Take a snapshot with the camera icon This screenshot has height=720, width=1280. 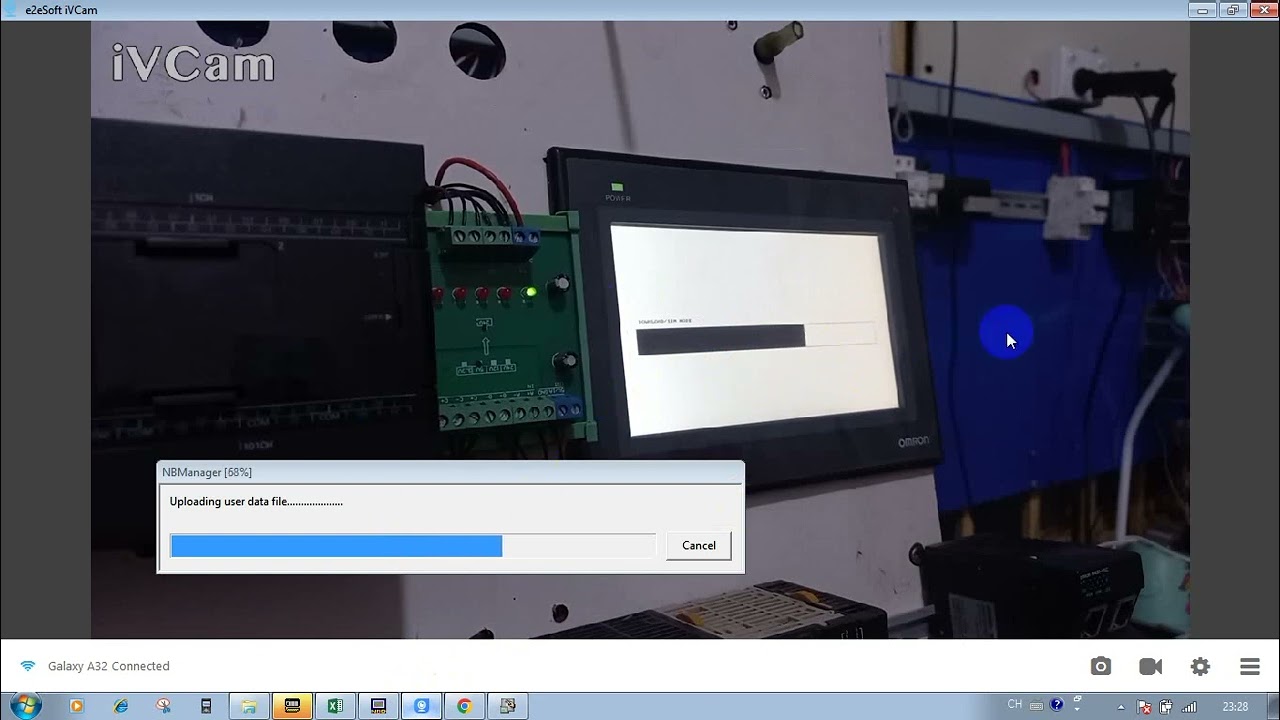(x=1100, y=666)
